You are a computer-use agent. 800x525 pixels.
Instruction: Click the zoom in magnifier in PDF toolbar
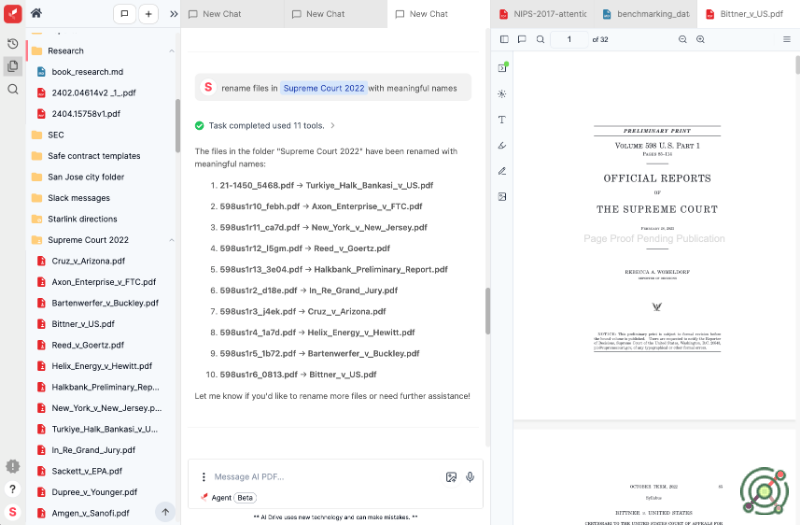[700, 39]
